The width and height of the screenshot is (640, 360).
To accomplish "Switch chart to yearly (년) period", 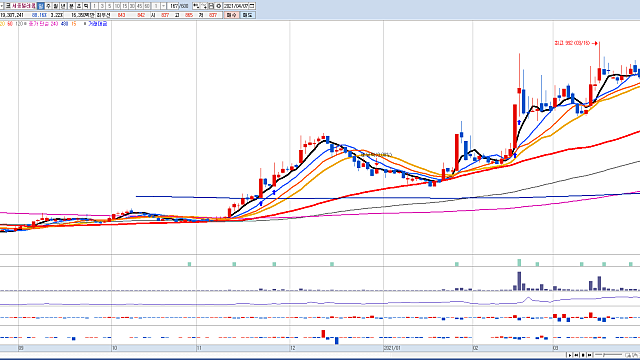I will click(63, 6).
